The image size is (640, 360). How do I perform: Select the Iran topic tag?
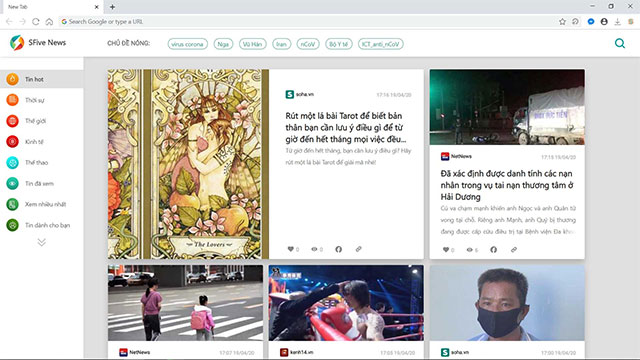pos(282,44)
